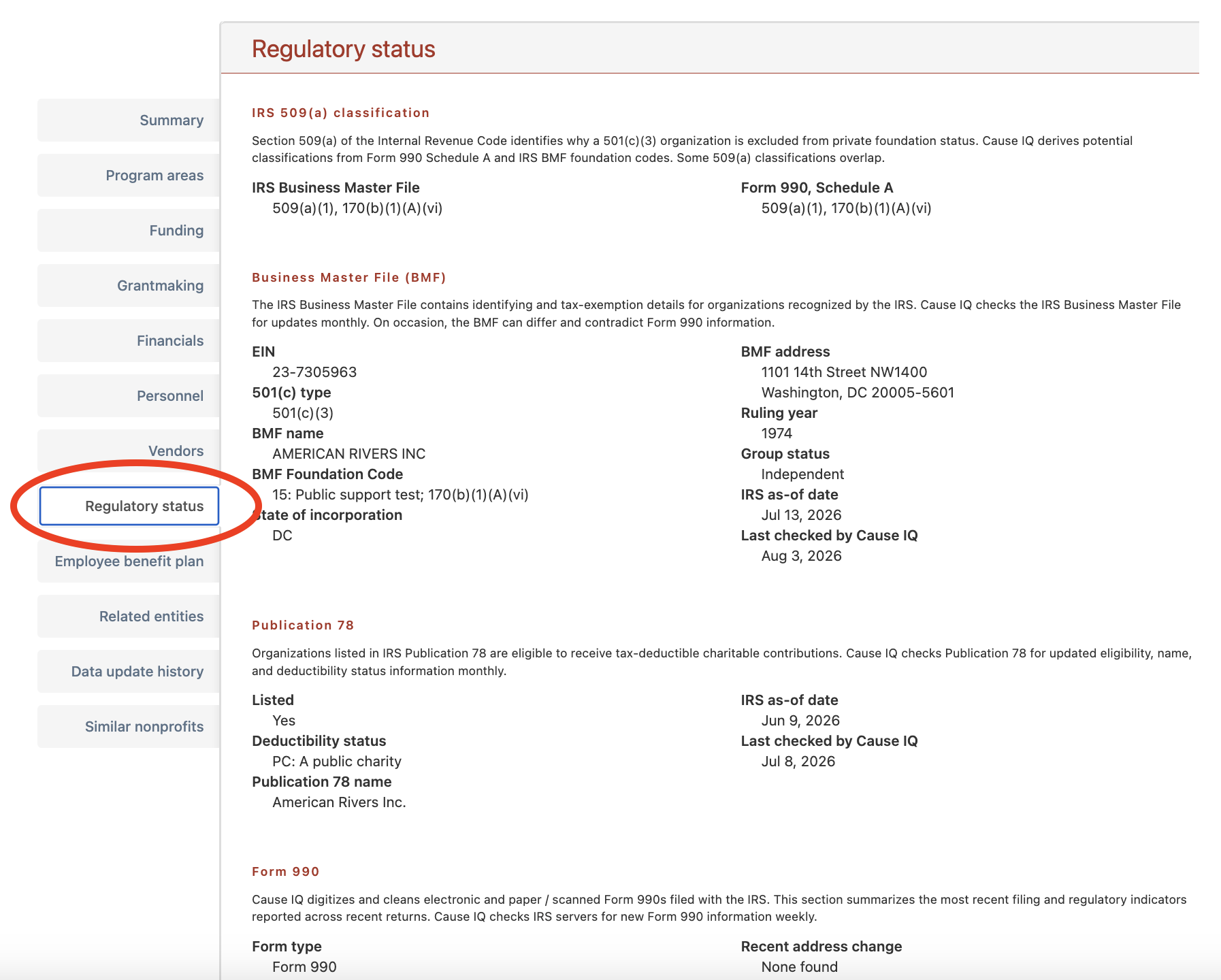Click the PC: A public charity status
The height and width of the screenshot is (980, 1221).
coord(337,762)
